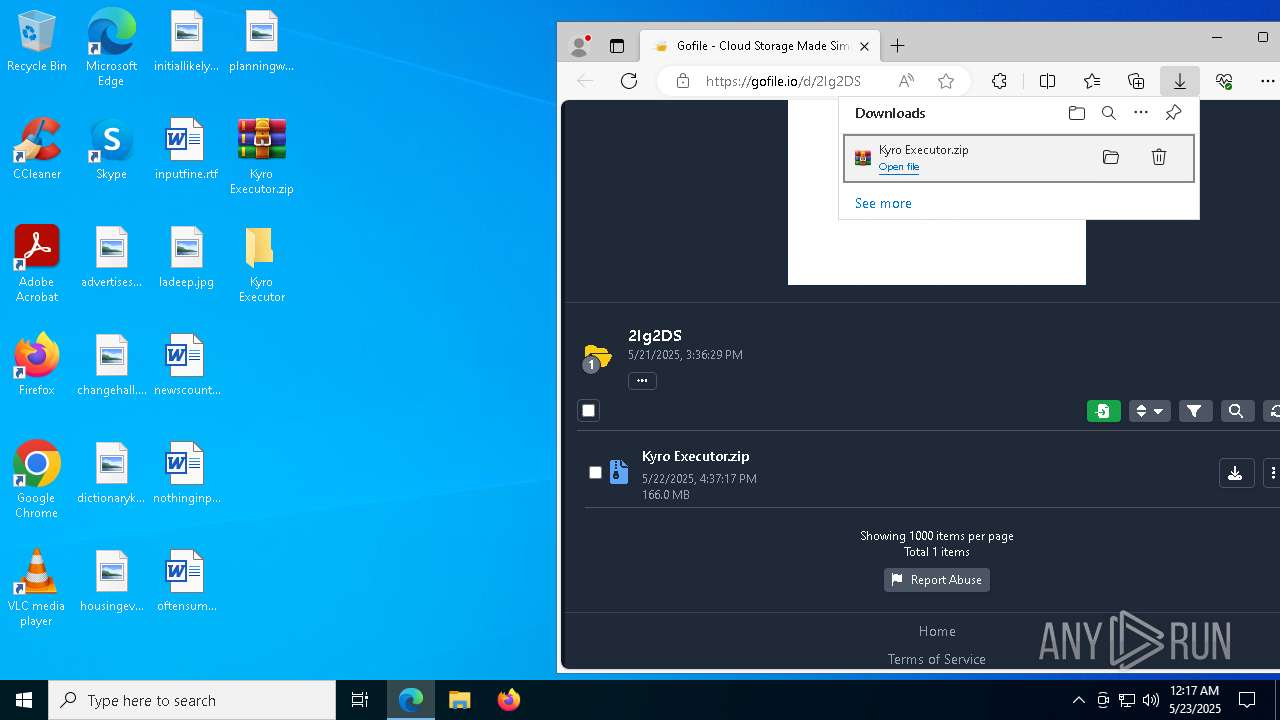Click See more in Downloads panel
The width and height of the screenshot is (1280, 720).
[883, 203]
